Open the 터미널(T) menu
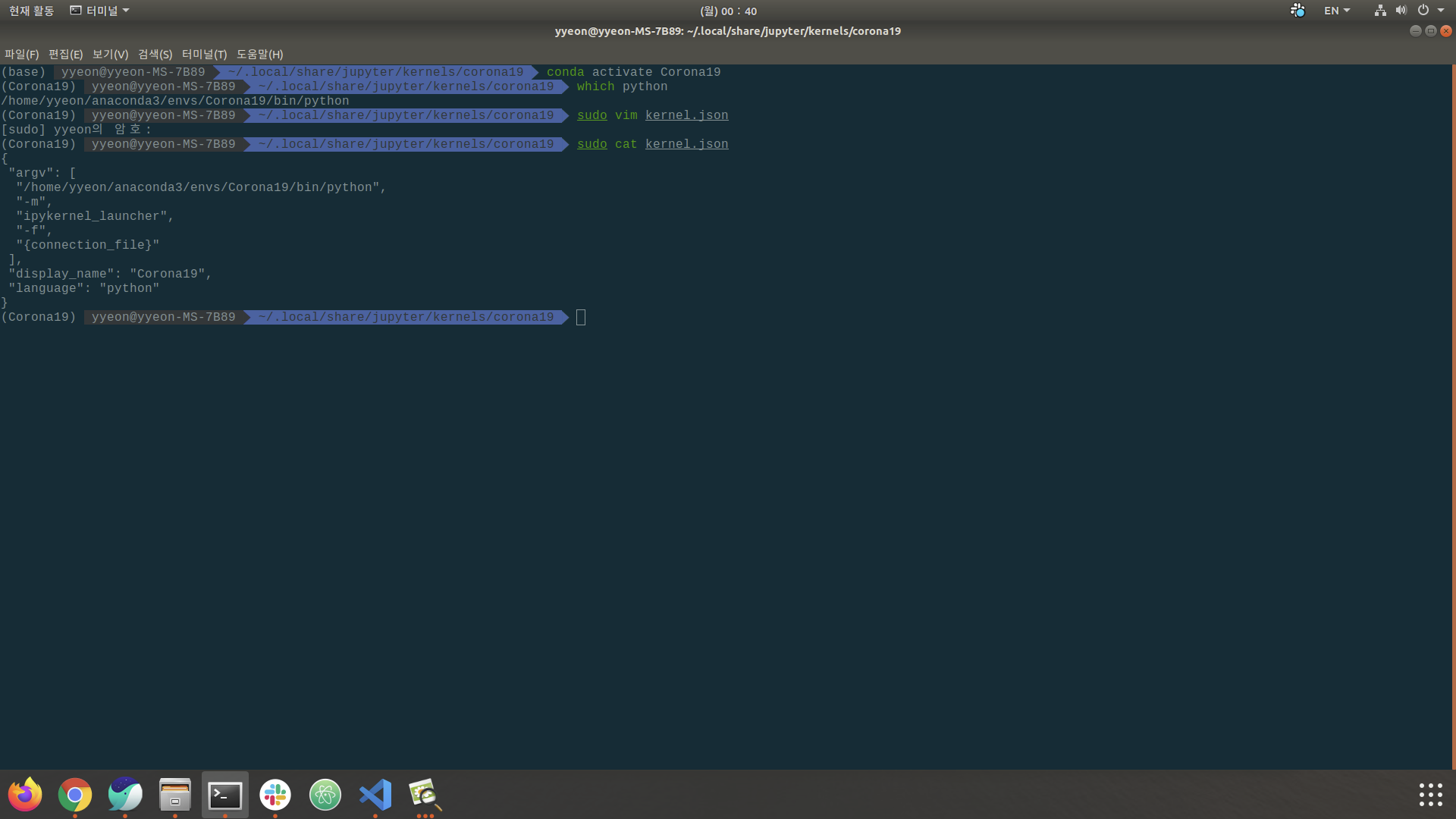Screen dimensions: 1456x819 point(204,54)
